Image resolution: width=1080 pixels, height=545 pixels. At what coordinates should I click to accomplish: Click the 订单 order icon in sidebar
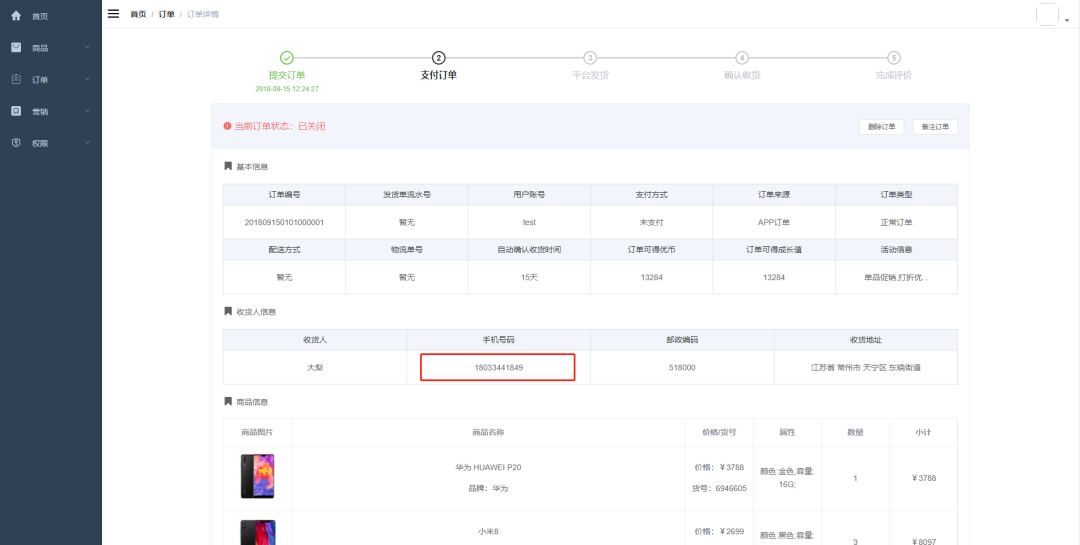point(16,79)
